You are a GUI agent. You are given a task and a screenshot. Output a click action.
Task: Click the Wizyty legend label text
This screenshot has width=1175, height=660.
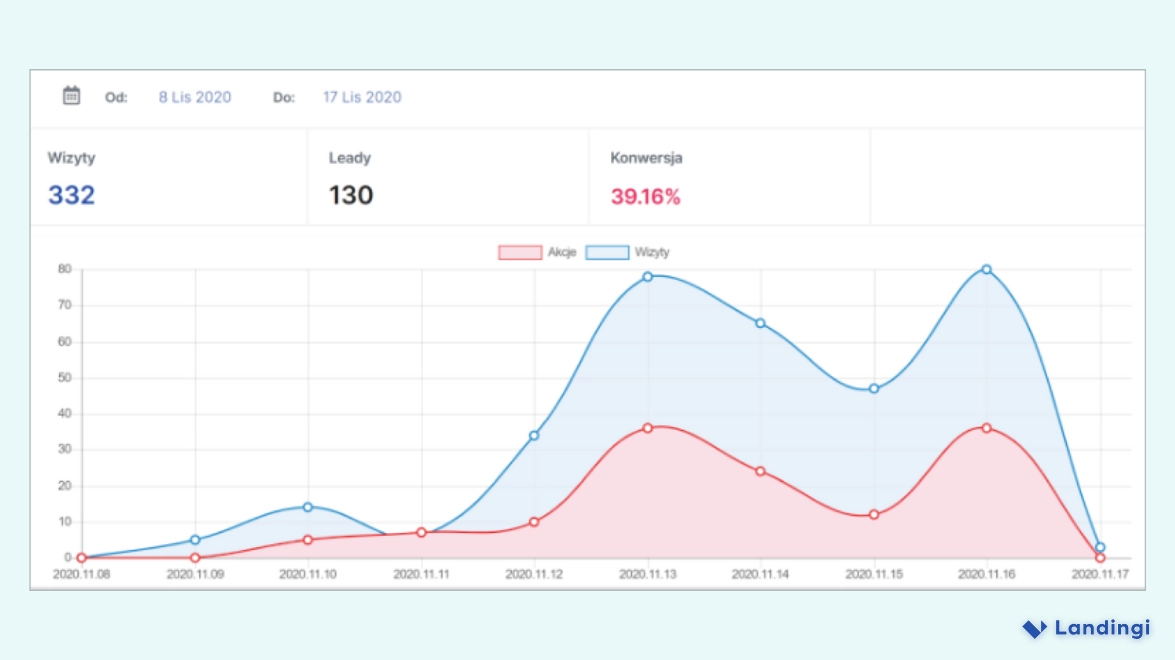coord(654,252)
